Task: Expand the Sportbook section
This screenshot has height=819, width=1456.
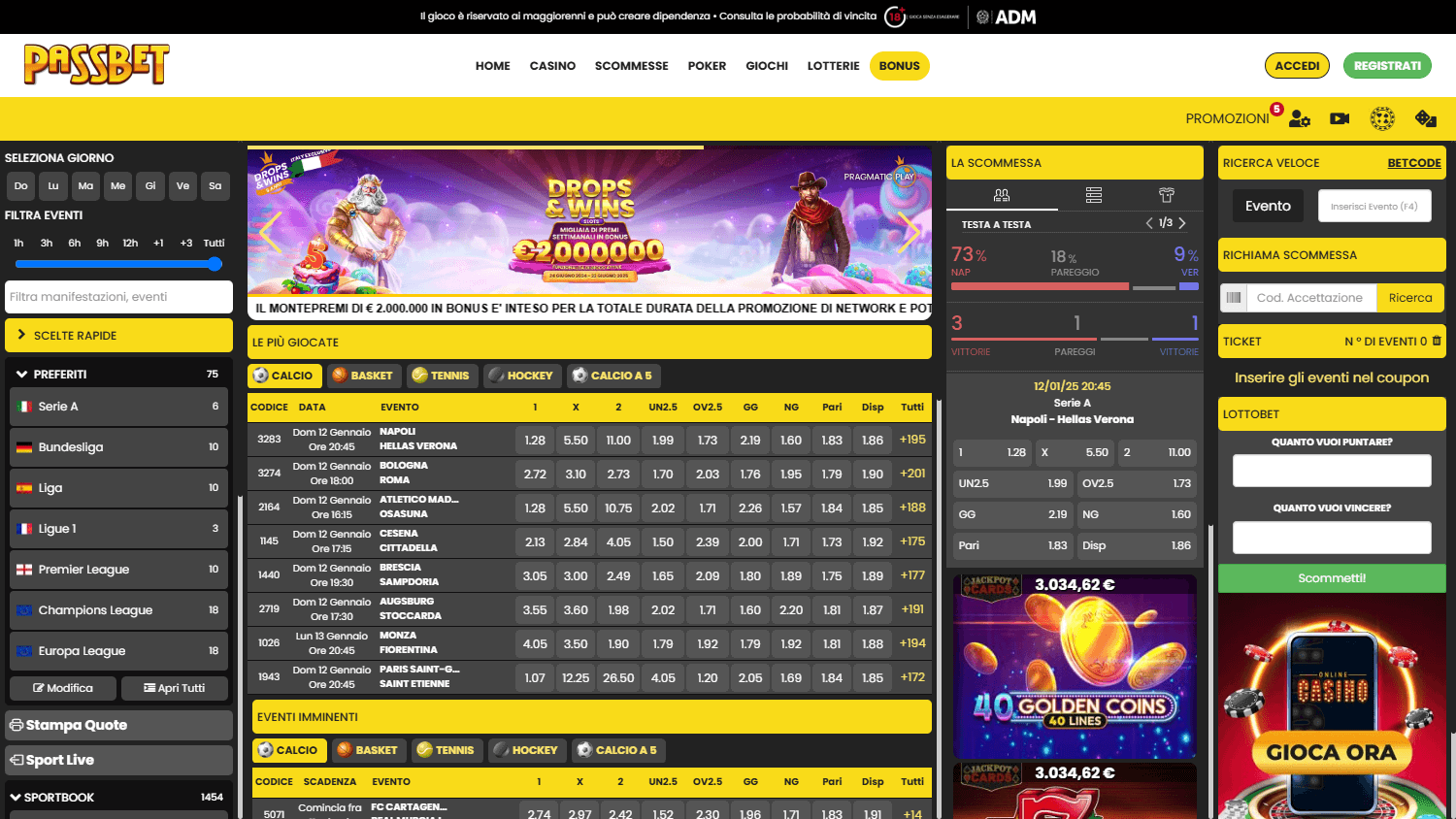Action: (118, 797)
